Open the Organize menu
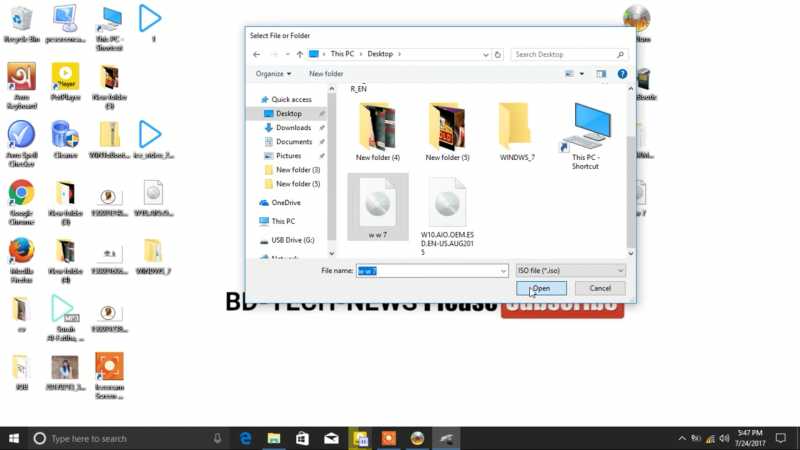 click(x=273, y=73)
